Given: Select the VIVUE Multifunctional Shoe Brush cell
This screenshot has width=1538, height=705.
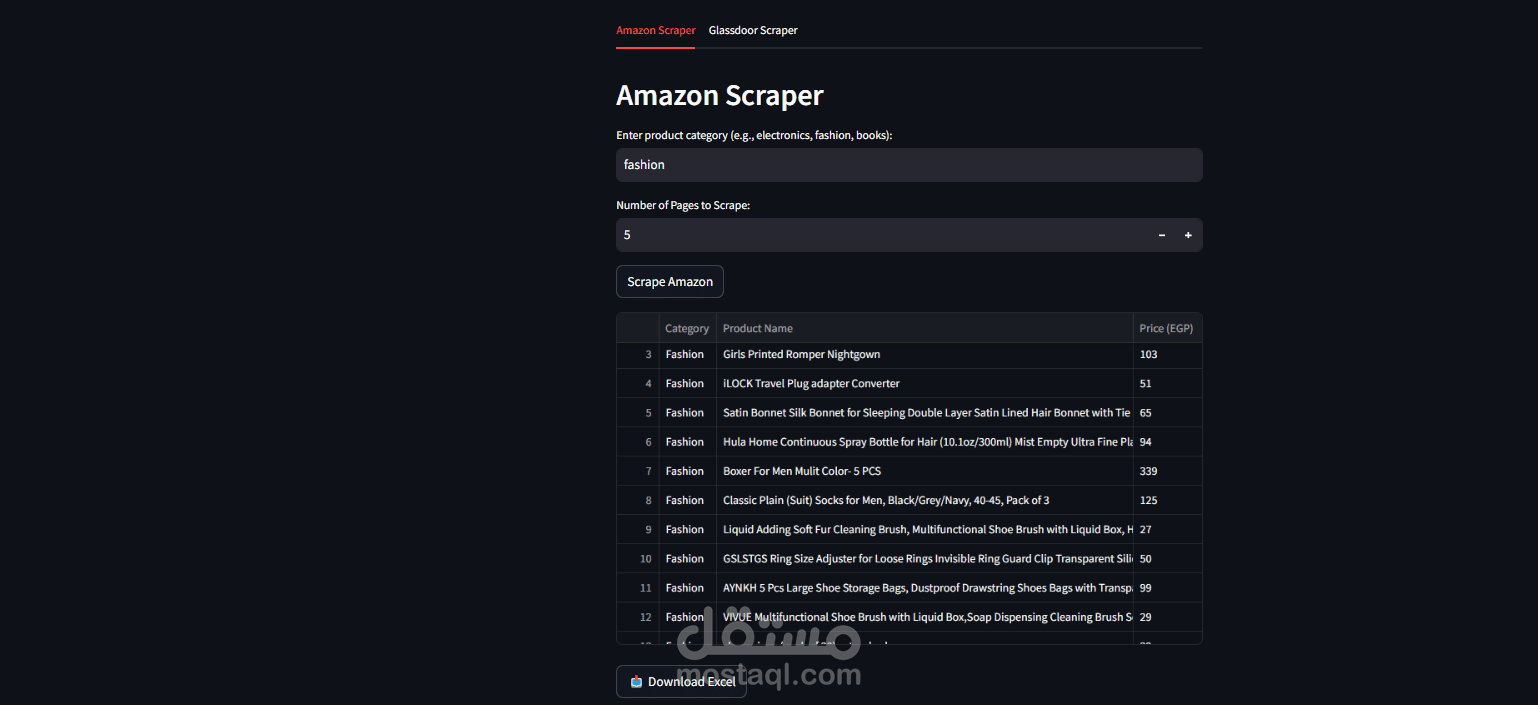Looking at the screenshot, I should 924,617.
